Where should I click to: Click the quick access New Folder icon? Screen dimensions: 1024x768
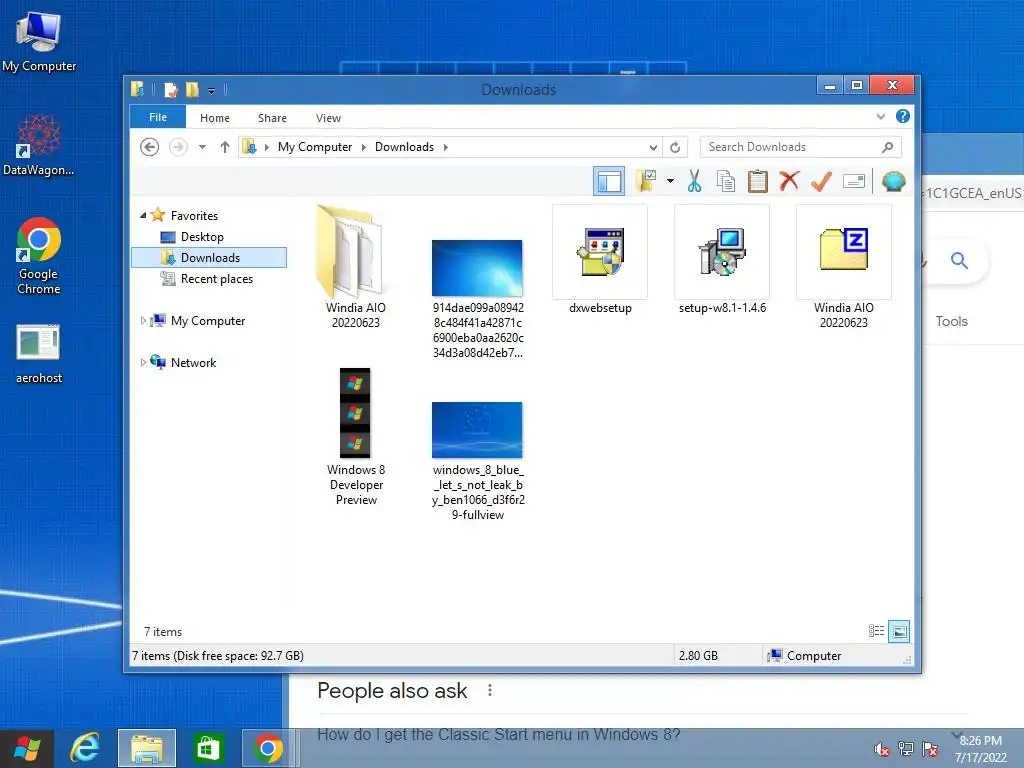click(x=192, y=89)
